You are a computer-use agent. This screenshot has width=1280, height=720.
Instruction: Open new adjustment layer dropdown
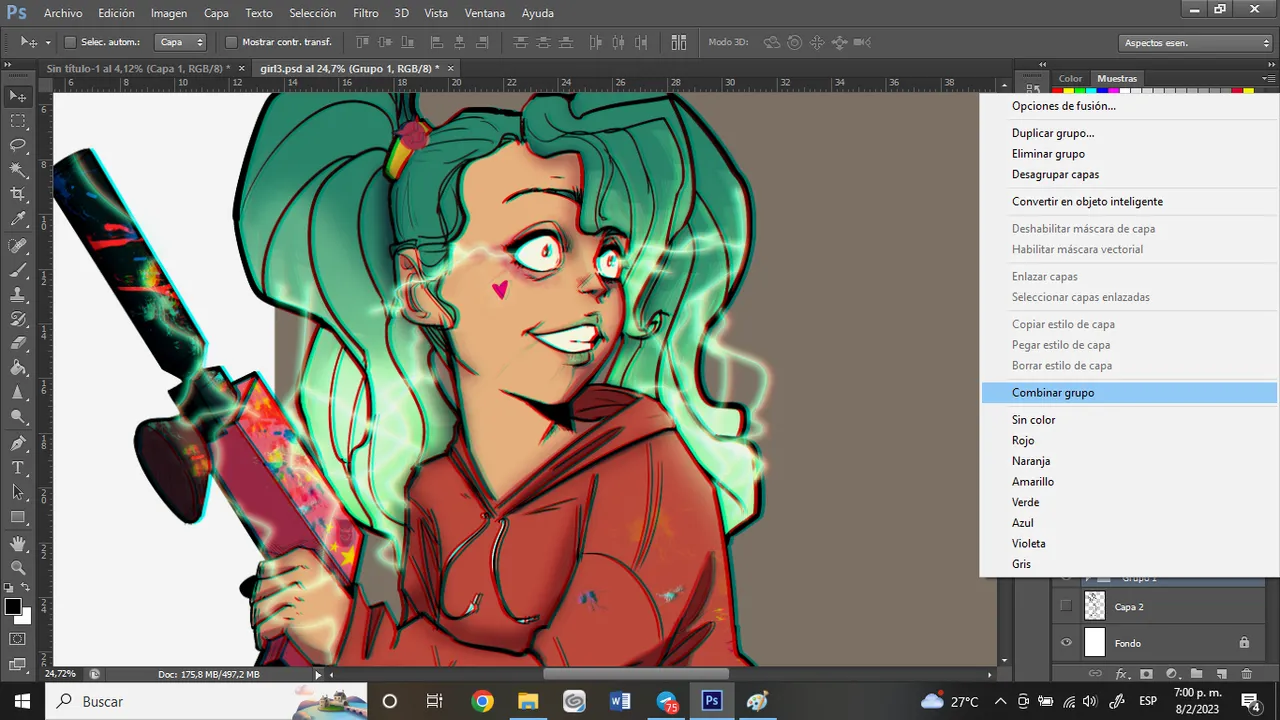coord(1171,674)
